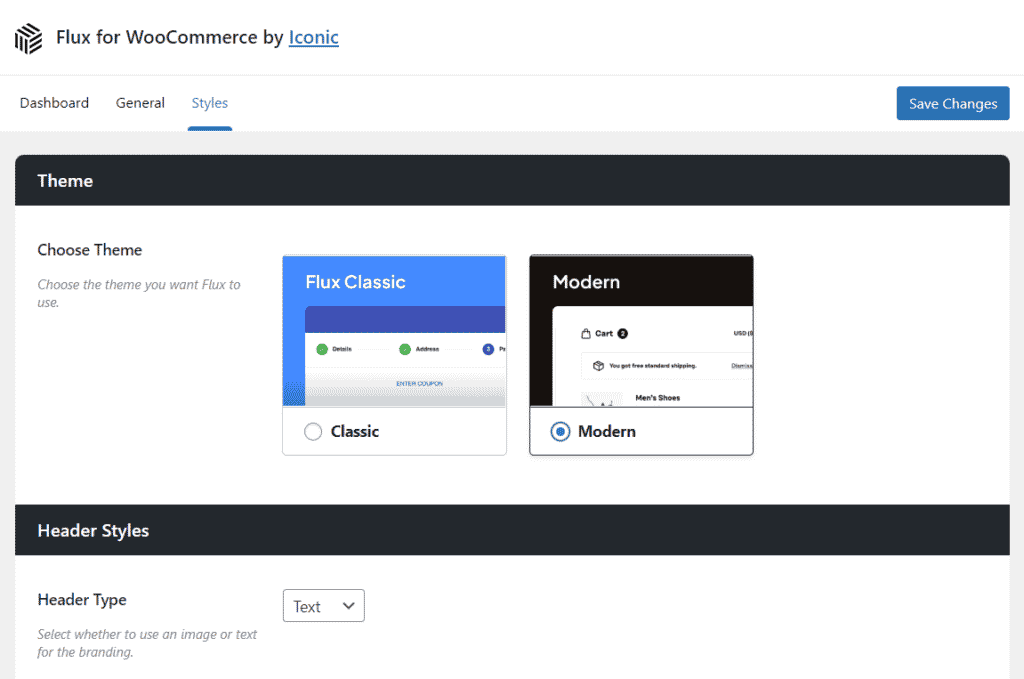Click the Save Changes button

pyautogui.click(x=952, y=103)
